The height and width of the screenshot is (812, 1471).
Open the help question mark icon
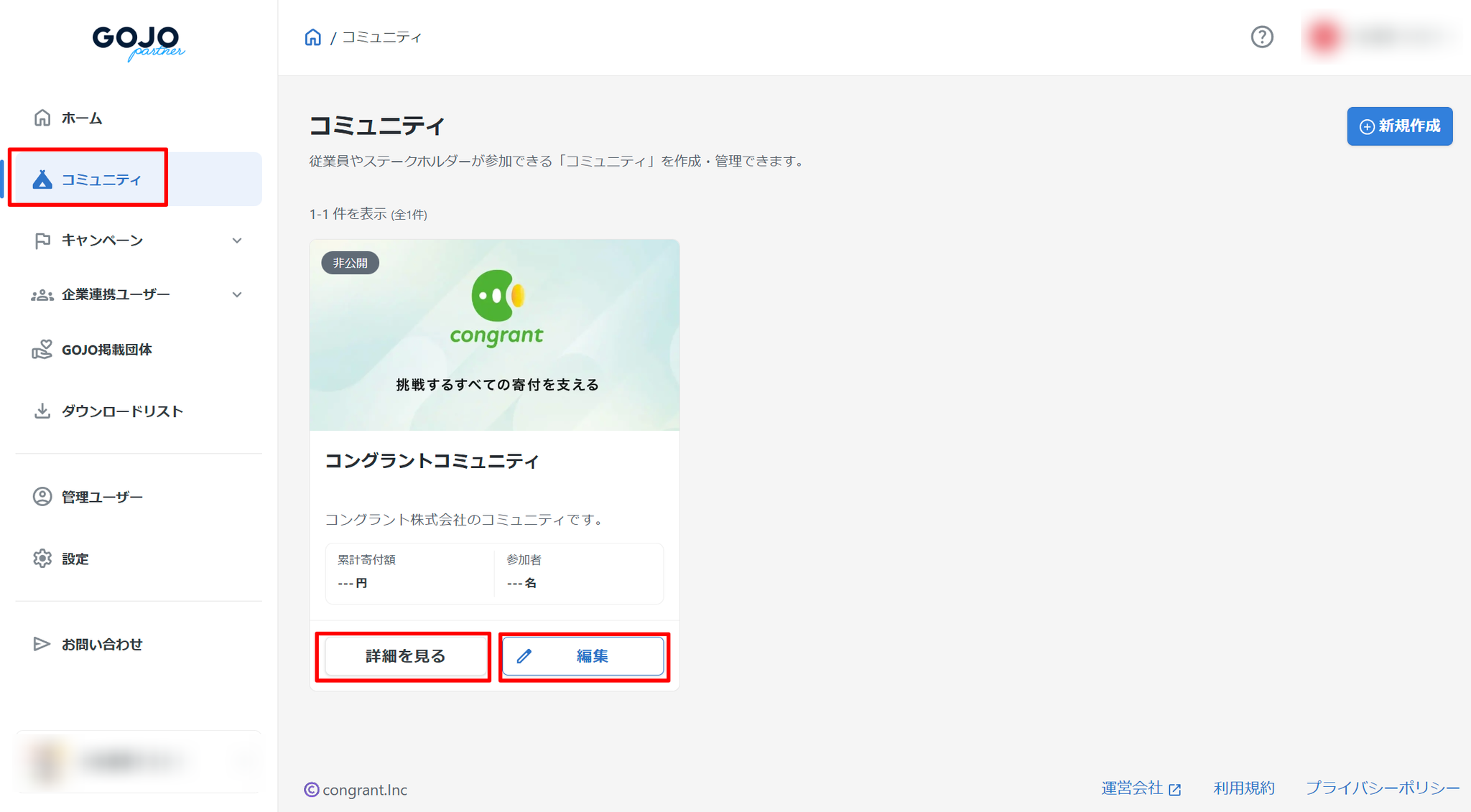click(x=1261, y=37)
